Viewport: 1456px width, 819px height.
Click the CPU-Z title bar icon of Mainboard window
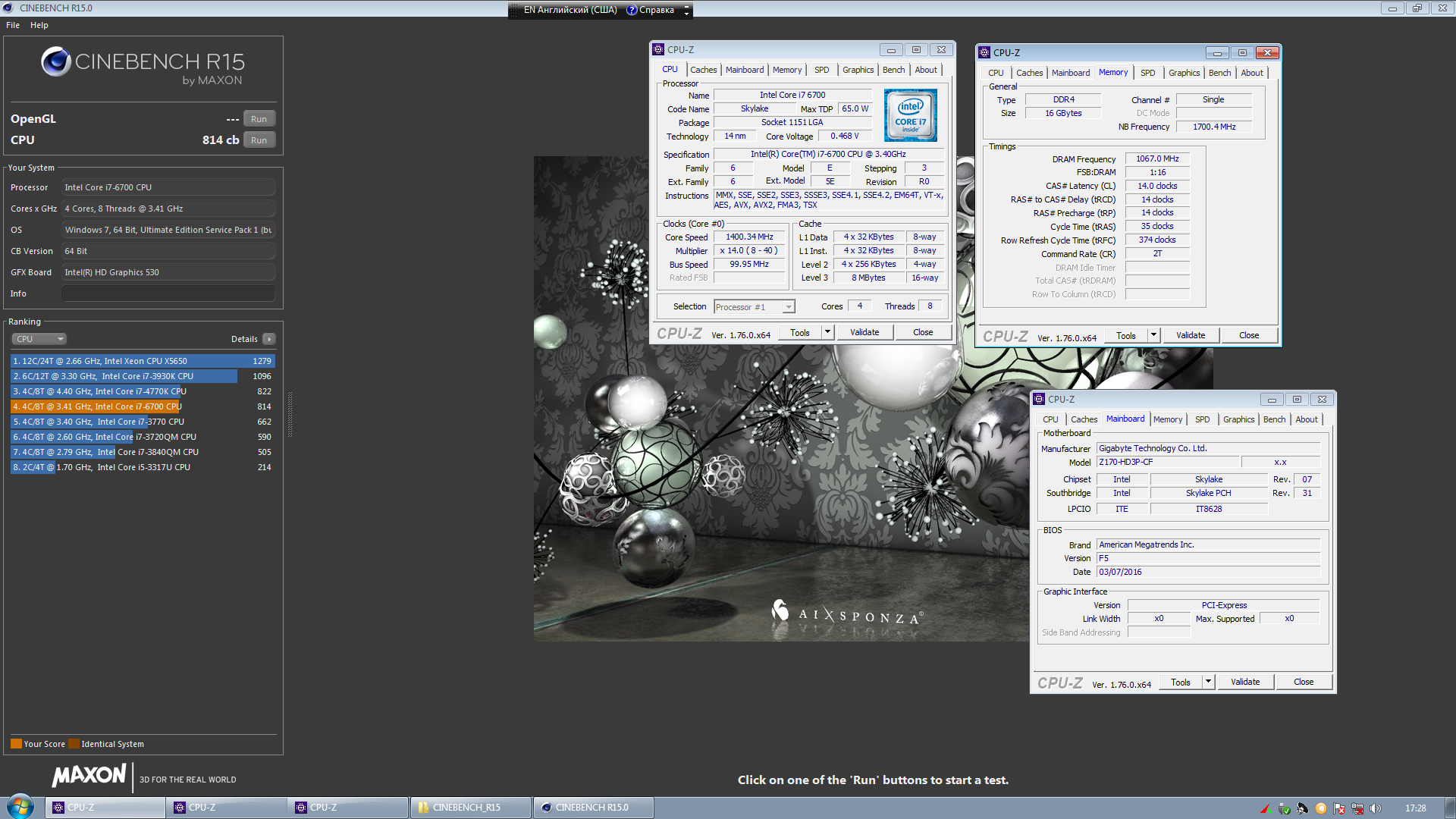1039,400
